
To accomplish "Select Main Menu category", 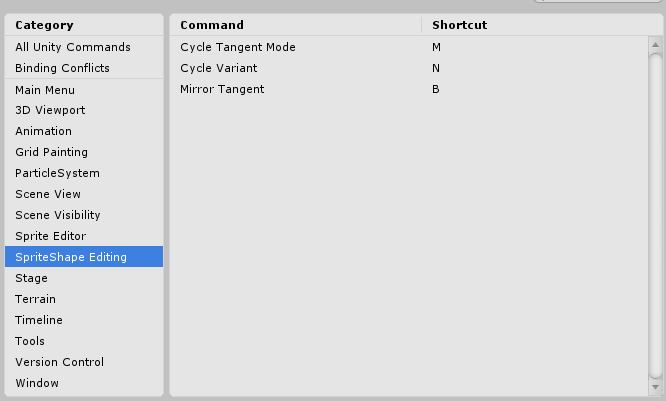I will click(x=44, y=90).
